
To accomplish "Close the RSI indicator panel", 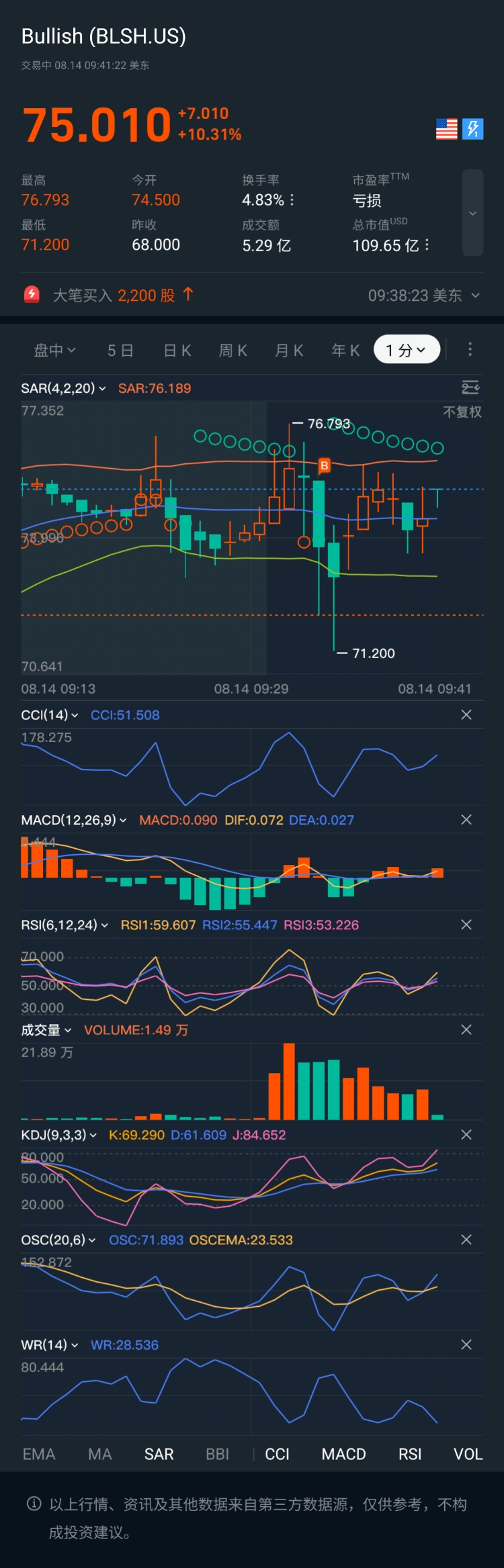I will click(466, 925).
